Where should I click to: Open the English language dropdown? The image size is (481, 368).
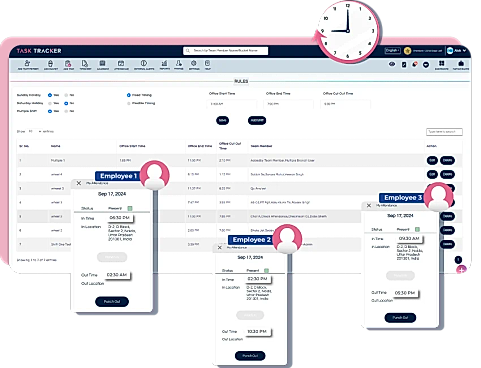(393, 51)
